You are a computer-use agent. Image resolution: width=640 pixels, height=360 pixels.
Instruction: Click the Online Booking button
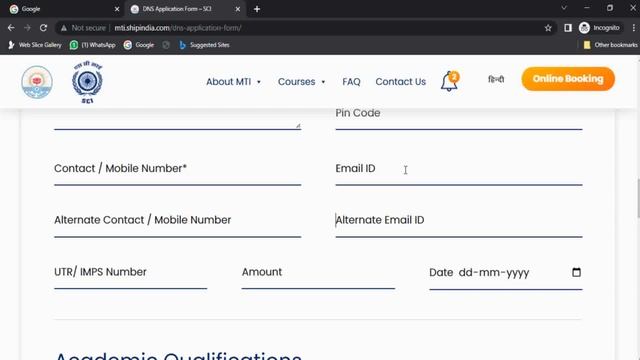click(568, 79)
